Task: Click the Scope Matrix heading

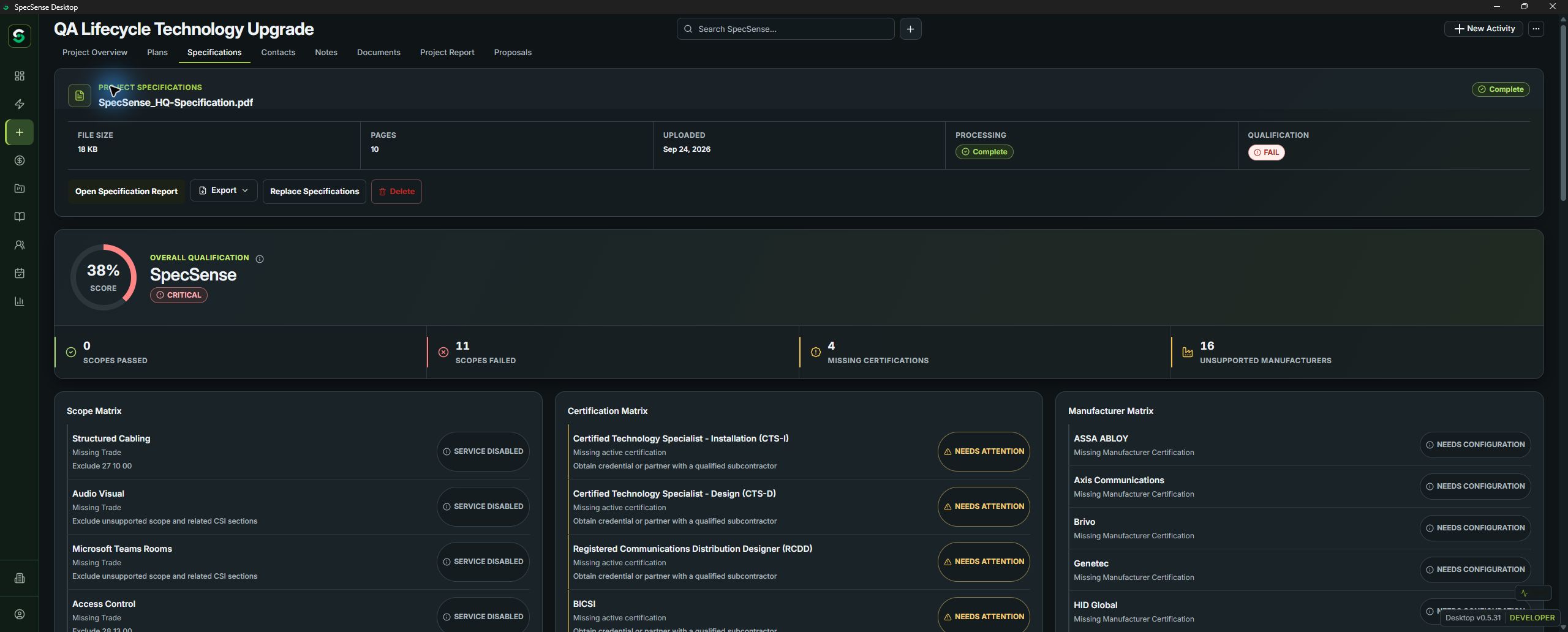Action: tap(94, 412)
